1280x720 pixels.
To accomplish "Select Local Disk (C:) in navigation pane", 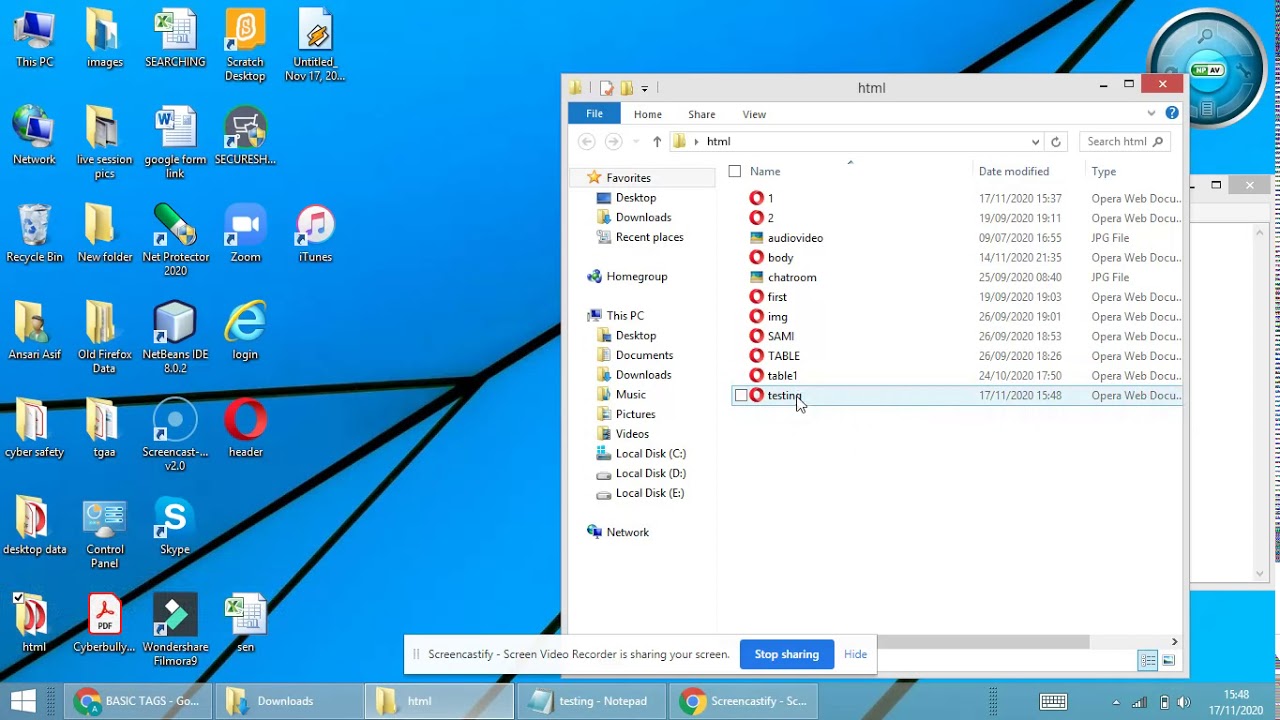I will tap(650, 453).
